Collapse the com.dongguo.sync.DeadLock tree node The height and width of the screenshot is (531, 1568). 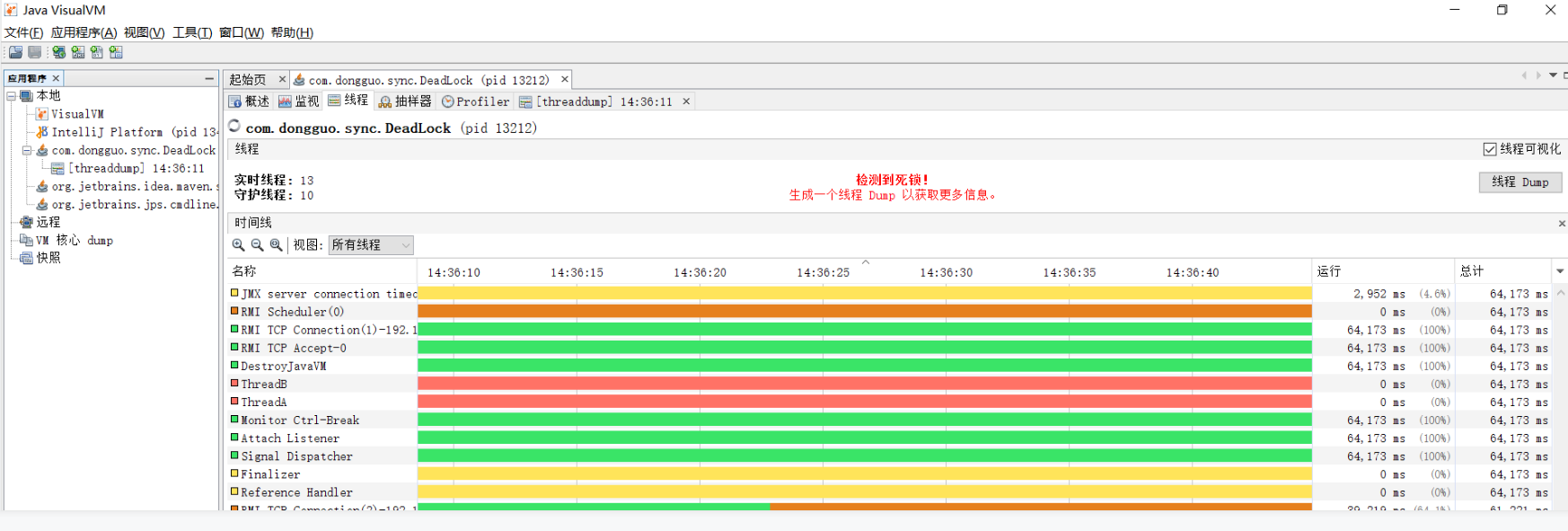click(x=27, y=150)
